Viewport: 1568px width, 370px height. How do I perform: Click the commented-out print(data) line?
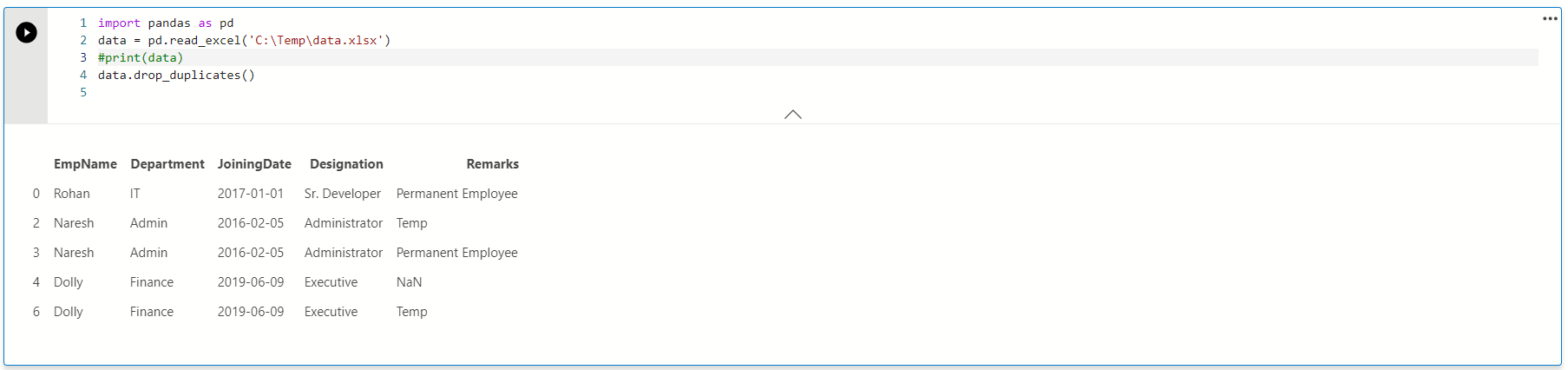(x=141, y=58)
